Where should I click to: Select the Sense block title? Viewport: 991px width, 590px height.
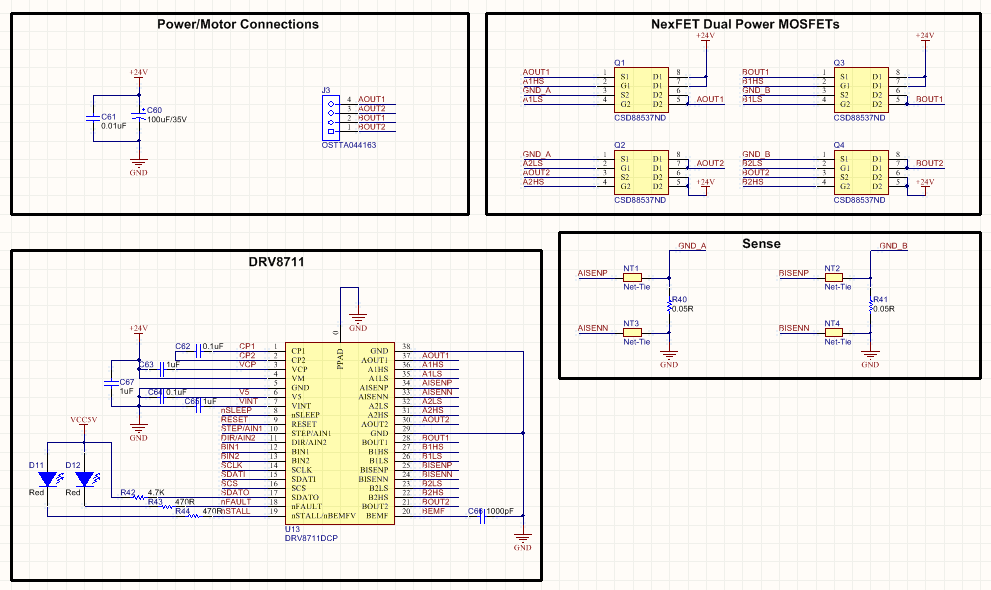(762, 244)
